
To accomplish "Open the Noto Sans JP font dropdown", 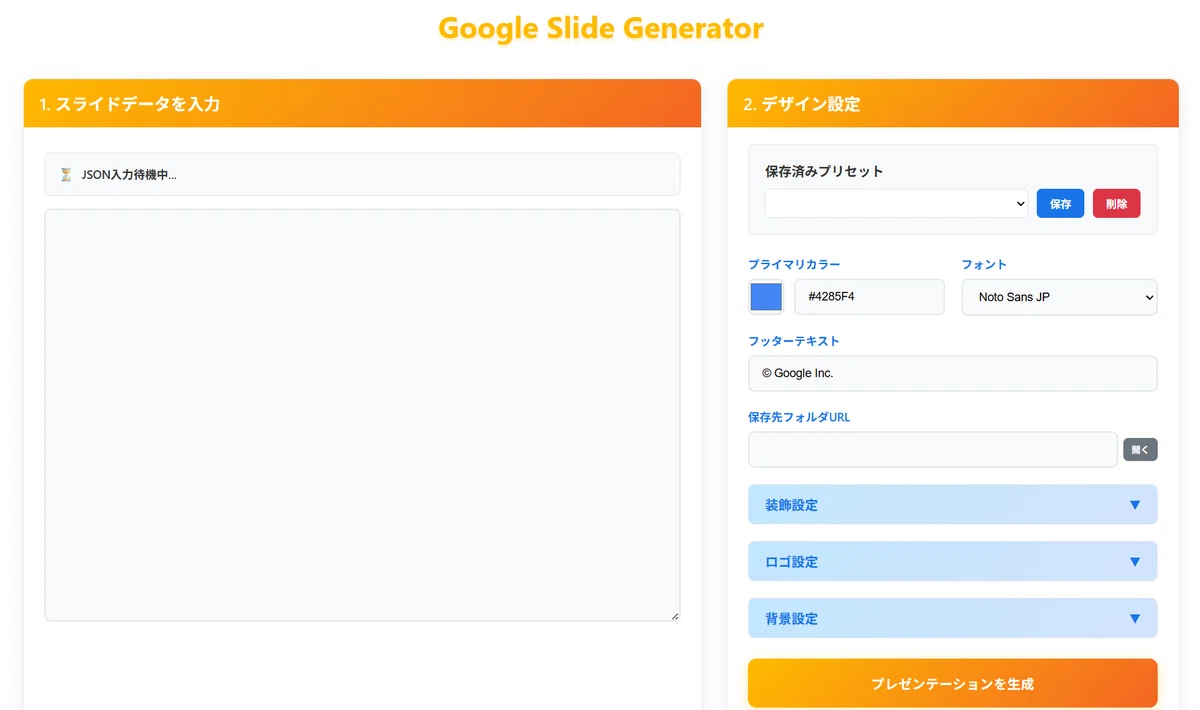I will tap(1059, 297).
